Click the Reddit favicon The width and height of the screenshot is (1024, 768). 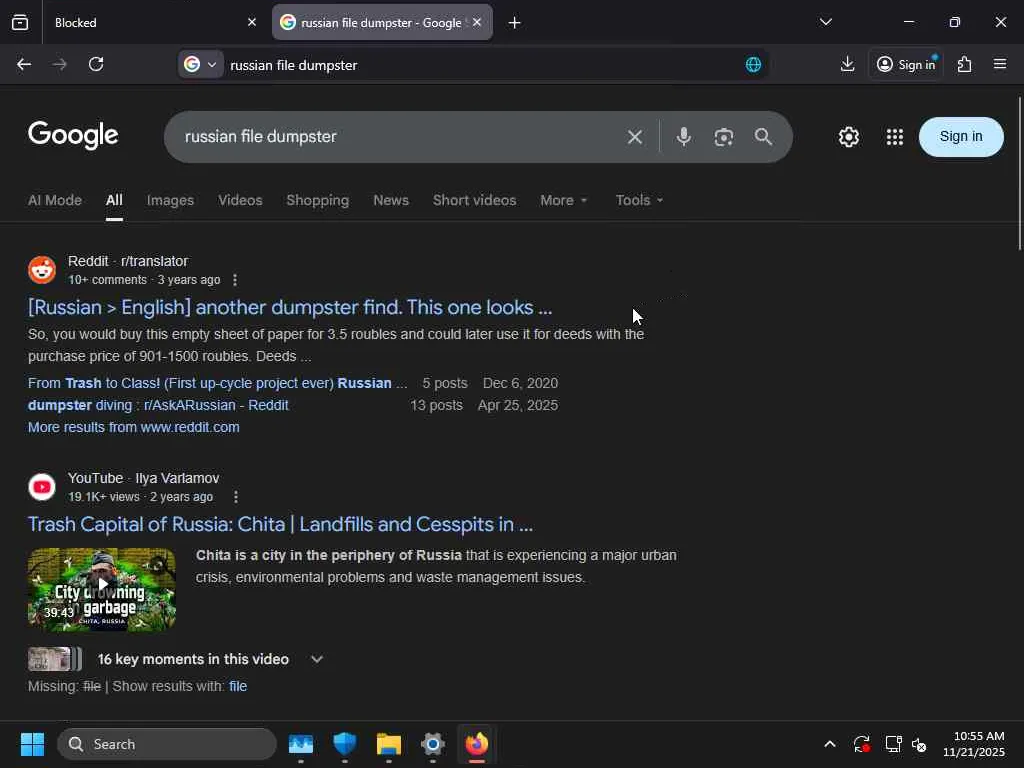click(x=42, y=270)
